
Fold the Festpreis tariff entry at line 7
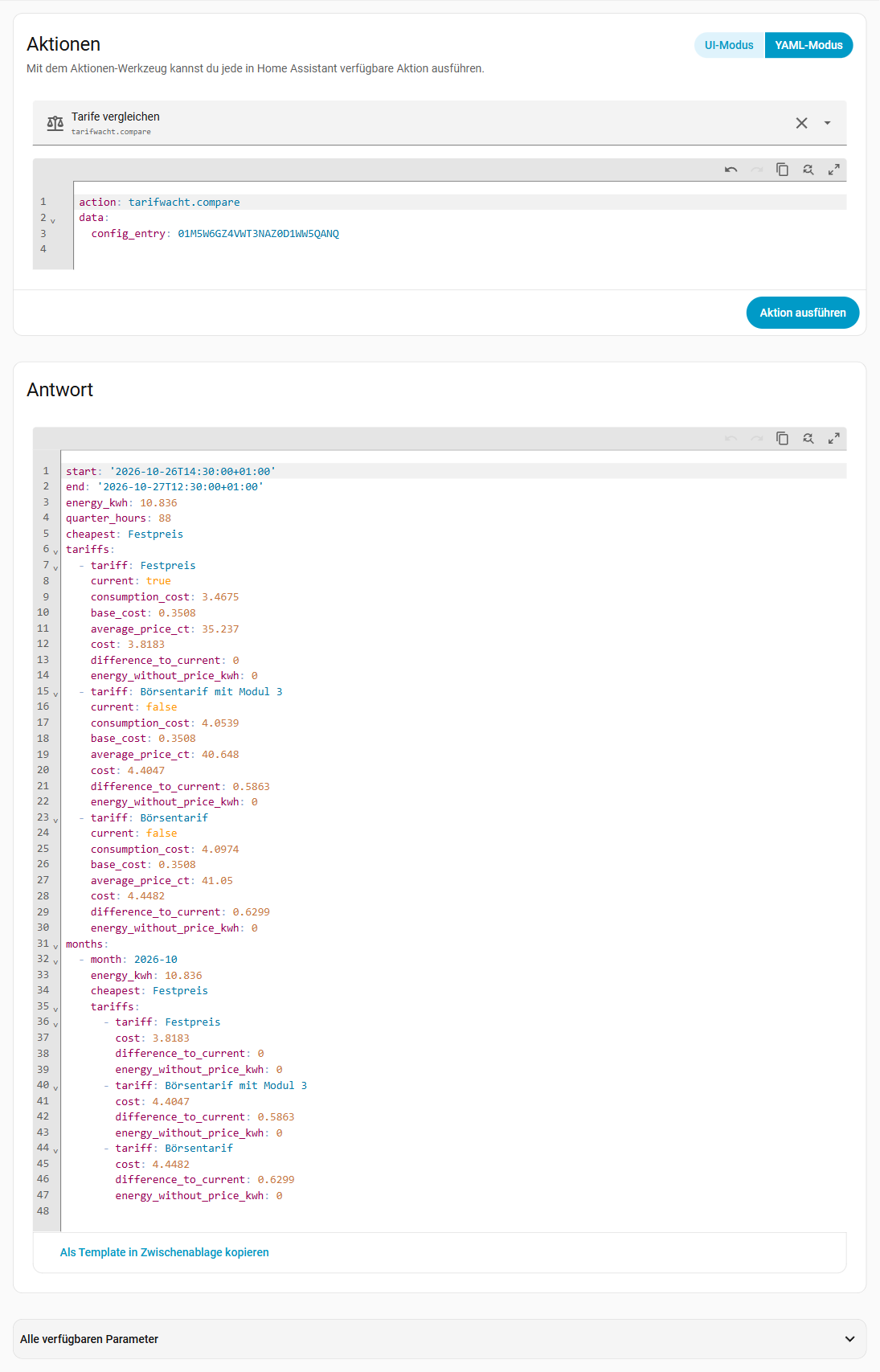[x=55, y=568]
